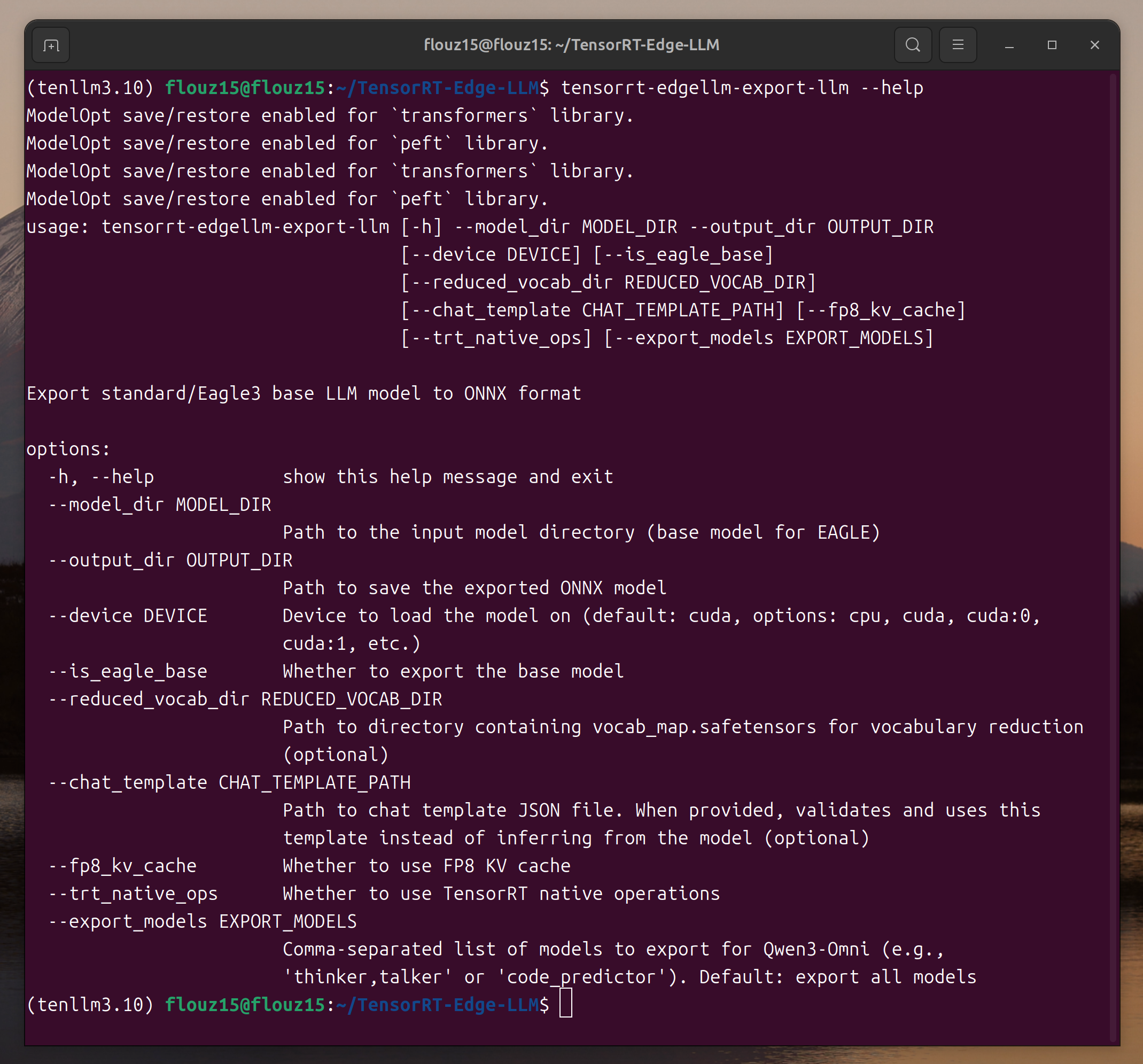Click "[--reduced_vocab_dir REDUCED_VOCAB_DIR]" in usage block
Screen dimensions: 1143x1064
coord(609,282)
